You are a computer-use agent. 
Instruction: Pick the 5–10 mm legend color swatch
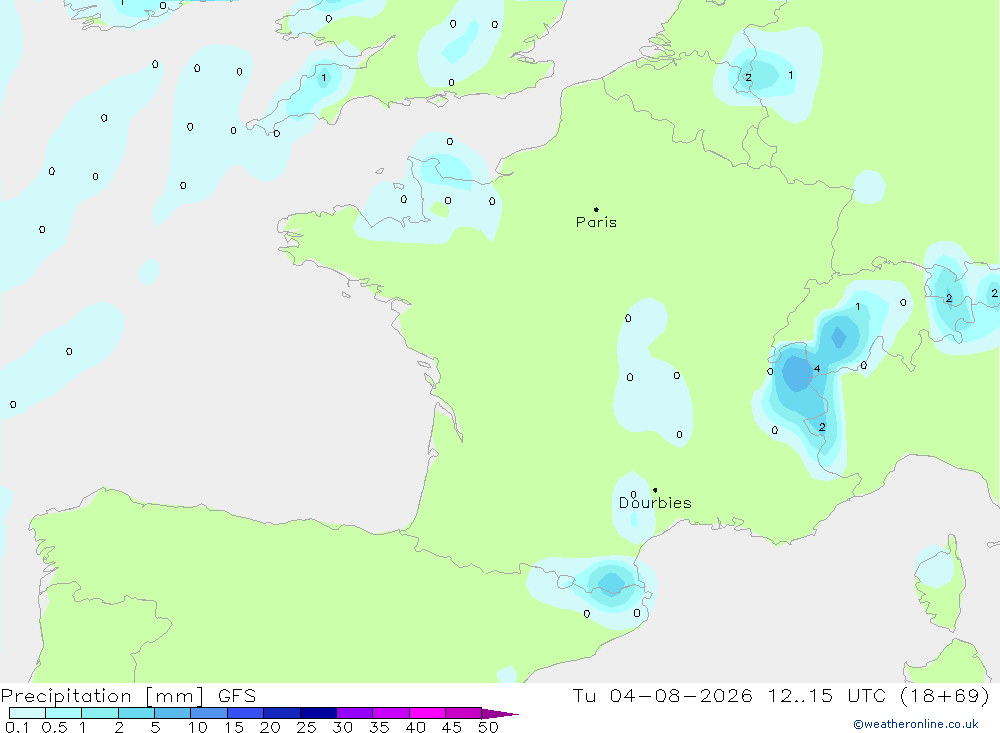(173, 713)
